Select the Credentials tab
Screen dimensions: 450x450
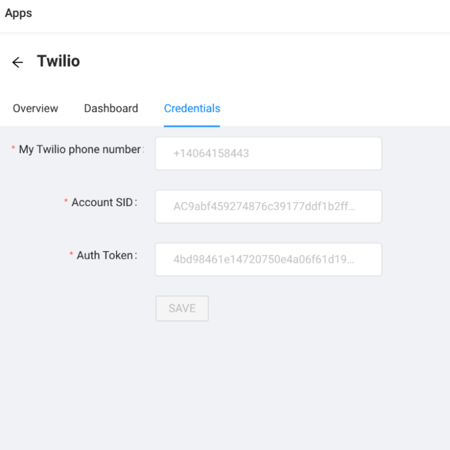click(192, 108)
